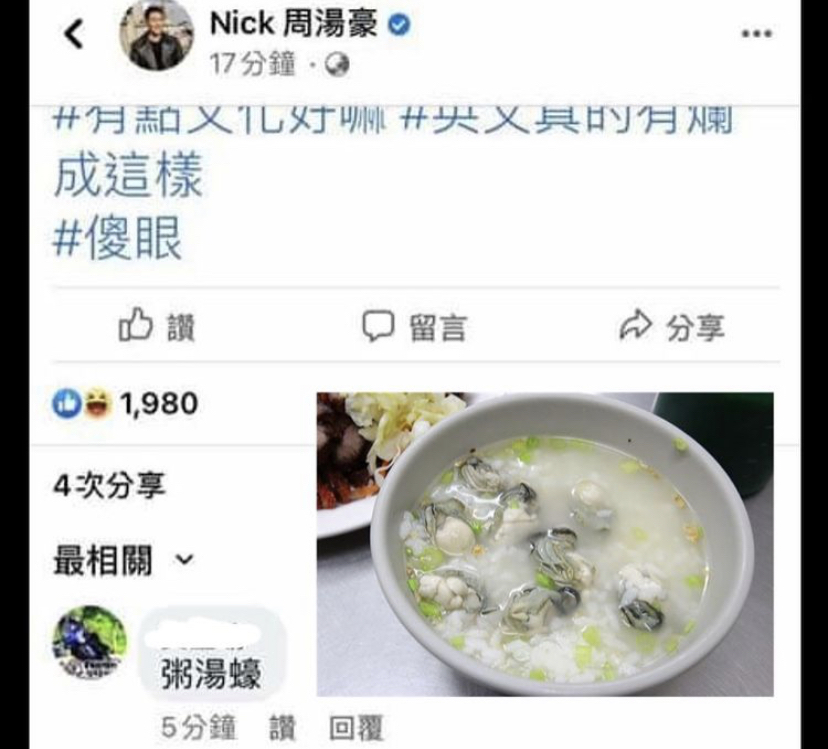Open the three-dot post options menu

pos(757,34)
